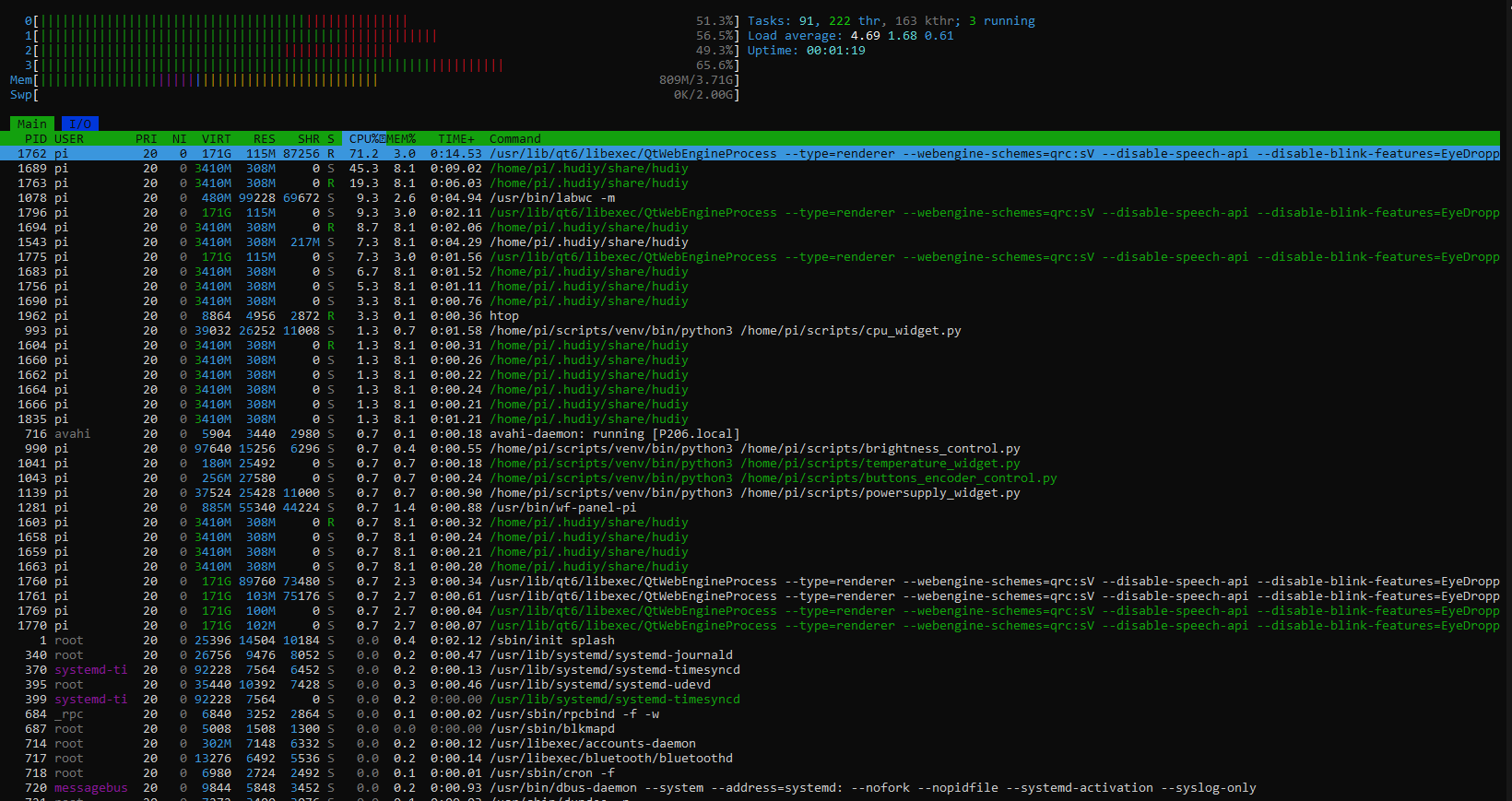Screen dimensions: 1512x801
Task: Sort by the SHR column header
Action: pos(309,138)
